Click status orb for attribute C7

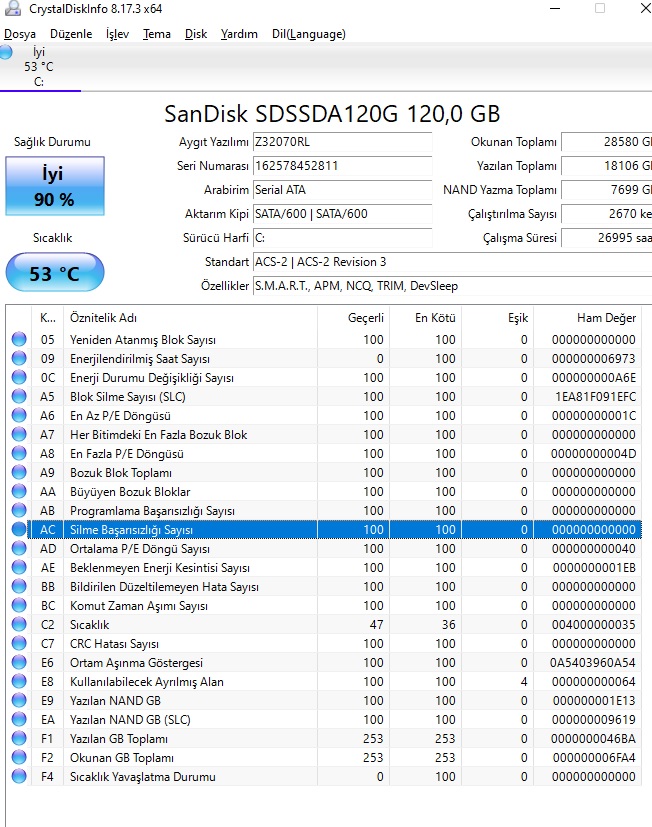point(19,643)
